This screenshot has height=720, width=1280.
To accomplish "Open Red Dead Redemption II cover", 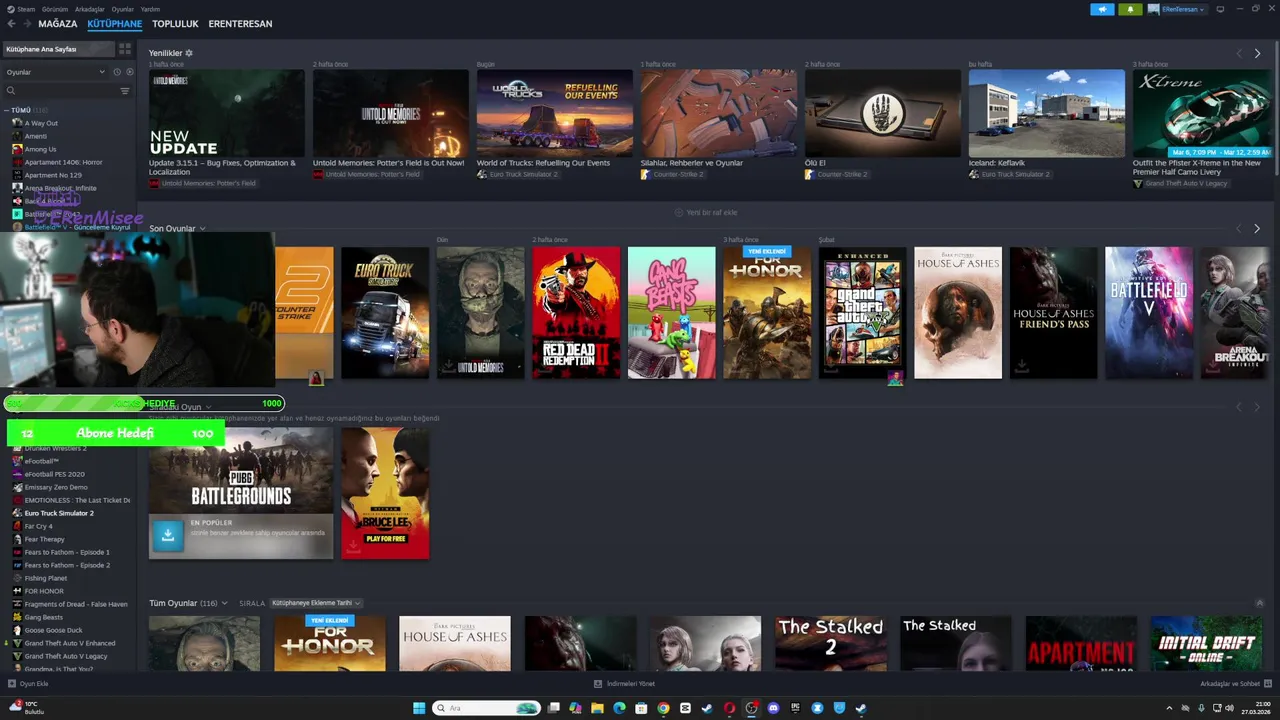I will 576,313.
